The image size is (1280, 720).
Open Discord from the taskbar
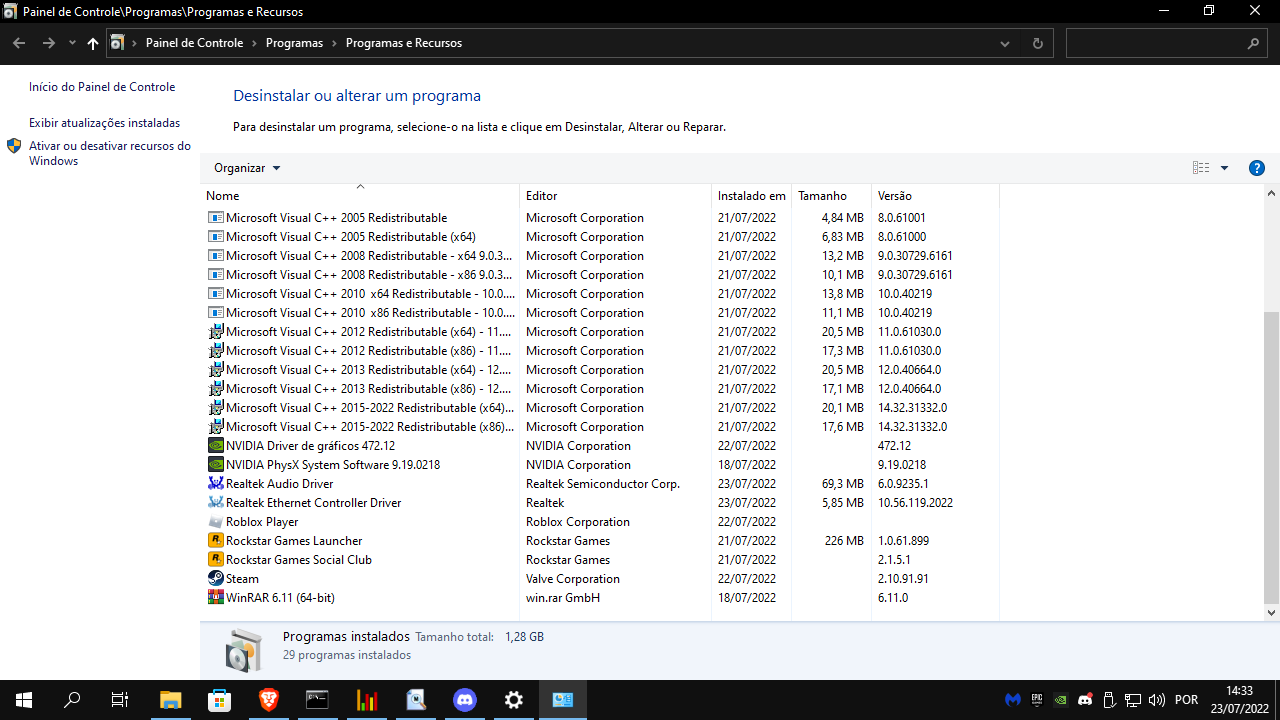(x=465, y=700)
